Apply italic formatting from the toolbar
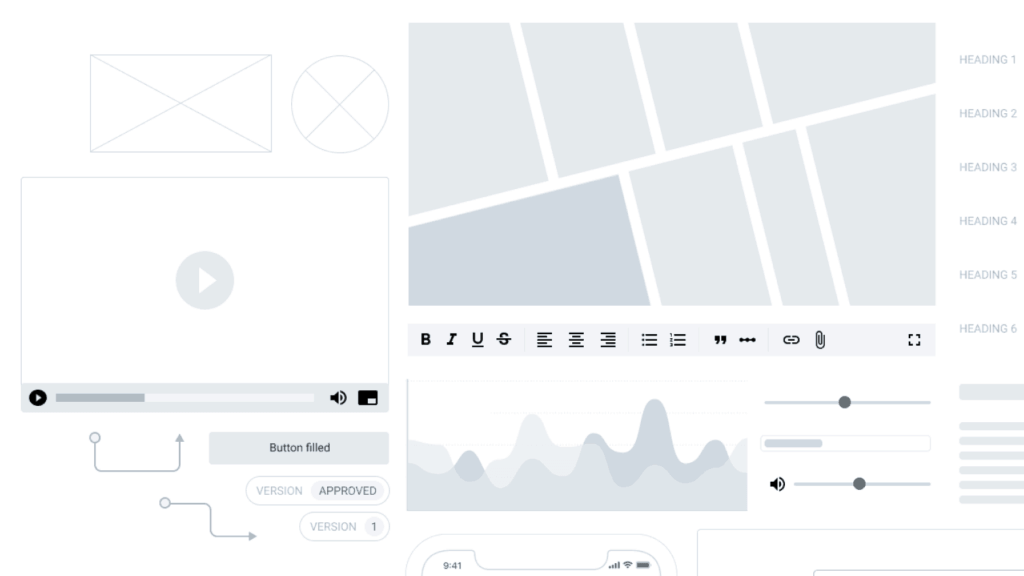 tap(451, 340)
